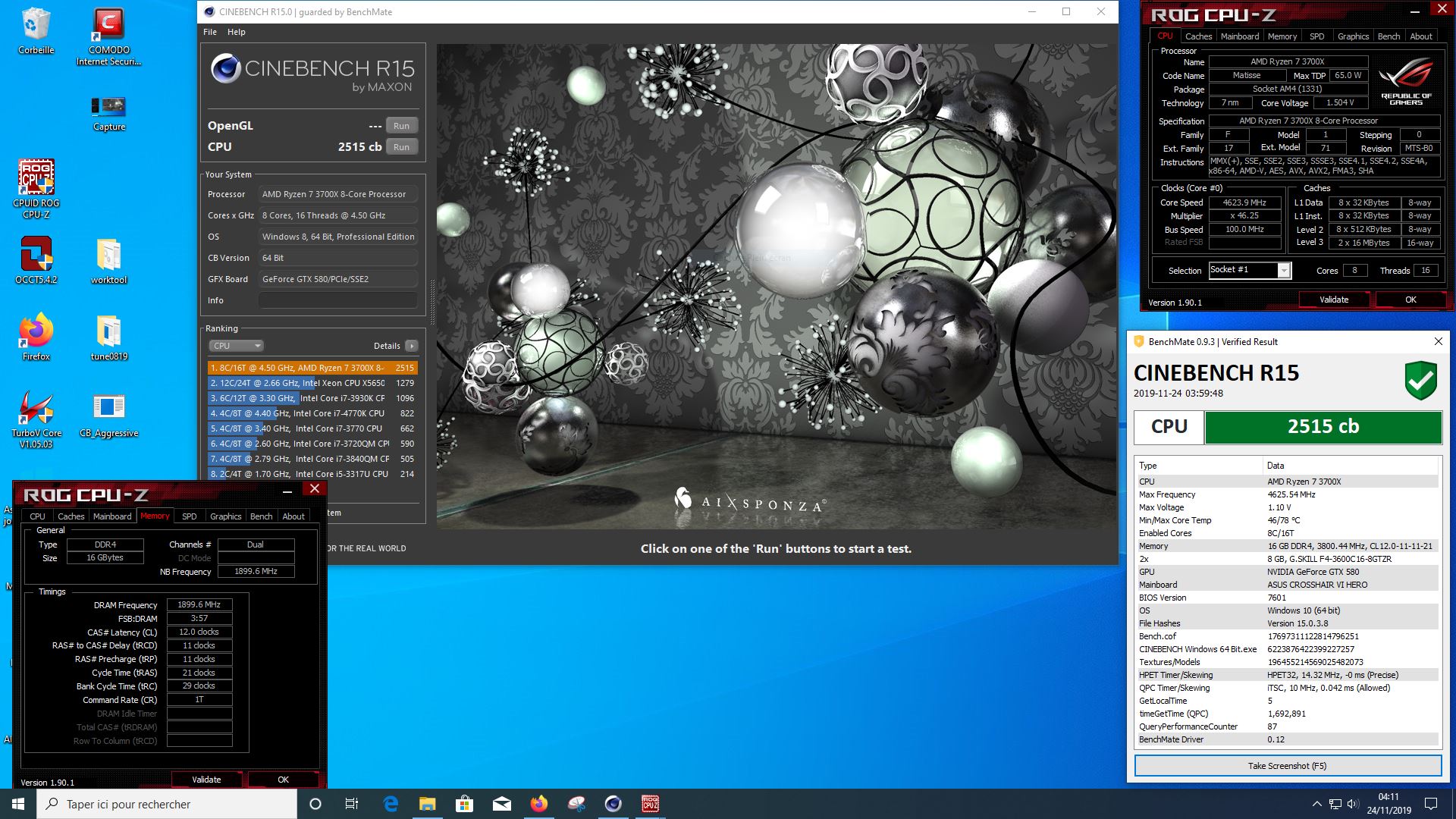1456x819 pixels.
Task: Open the CPU ranking dropdown
Action: [x=236, y=346]
